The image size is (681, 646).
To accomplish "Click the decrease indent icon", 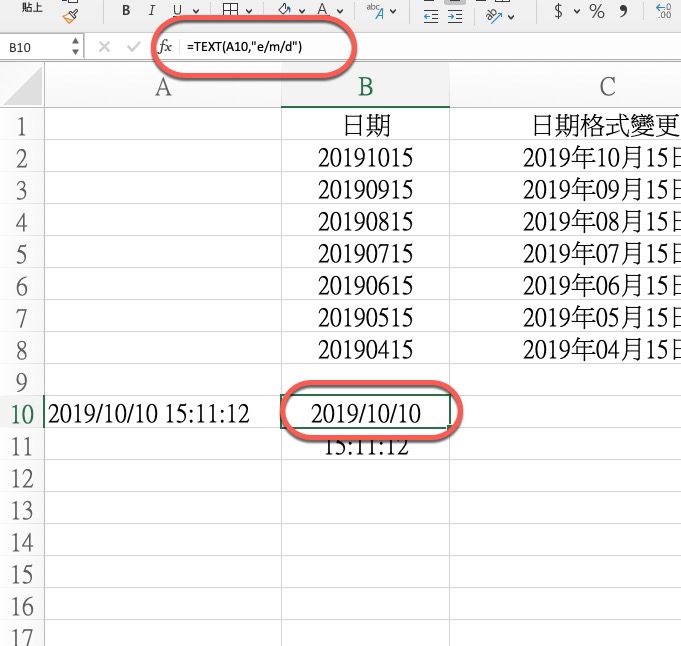I will (430, 17).
